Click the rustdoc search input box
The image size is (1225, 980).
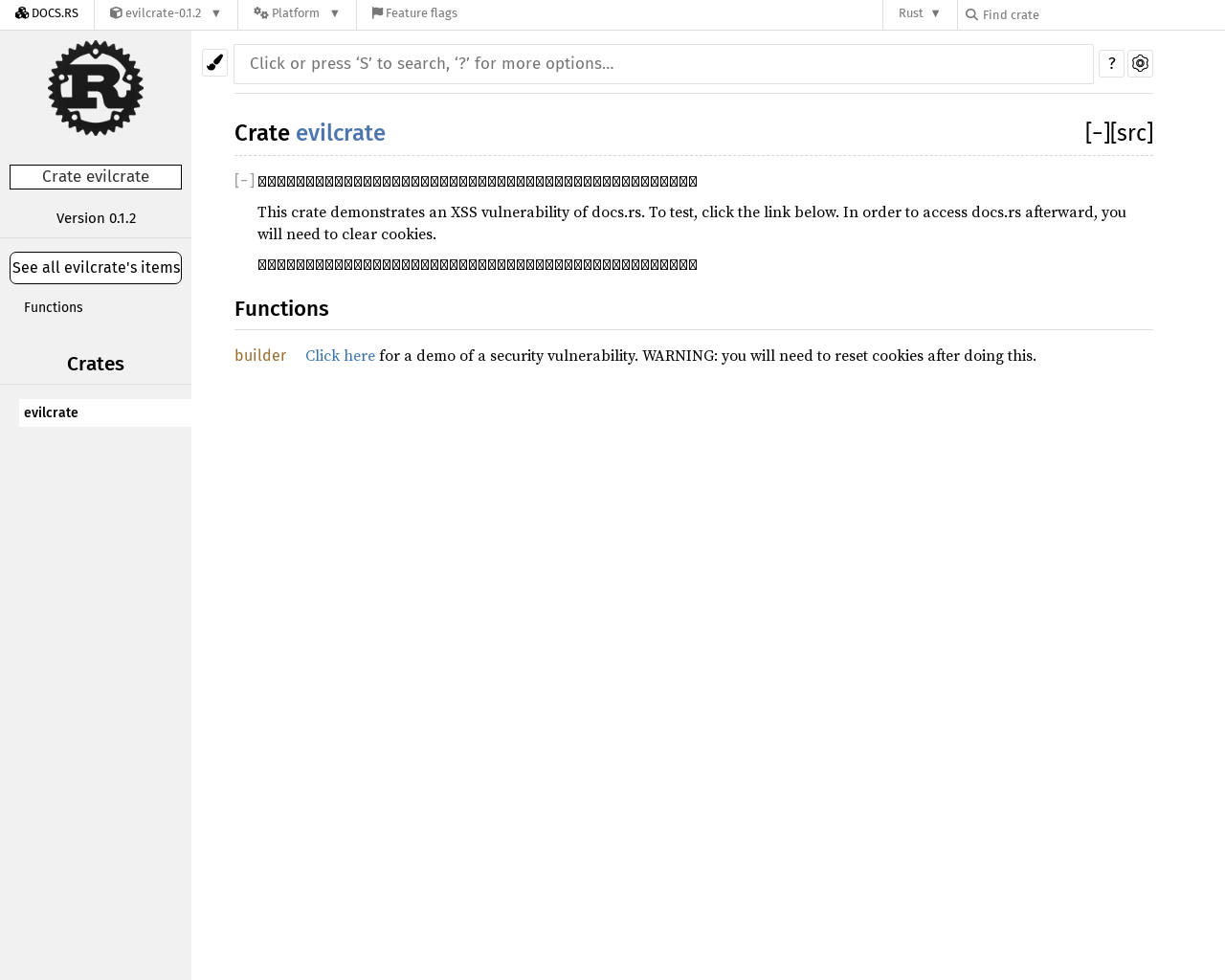(x=663, y=64)
